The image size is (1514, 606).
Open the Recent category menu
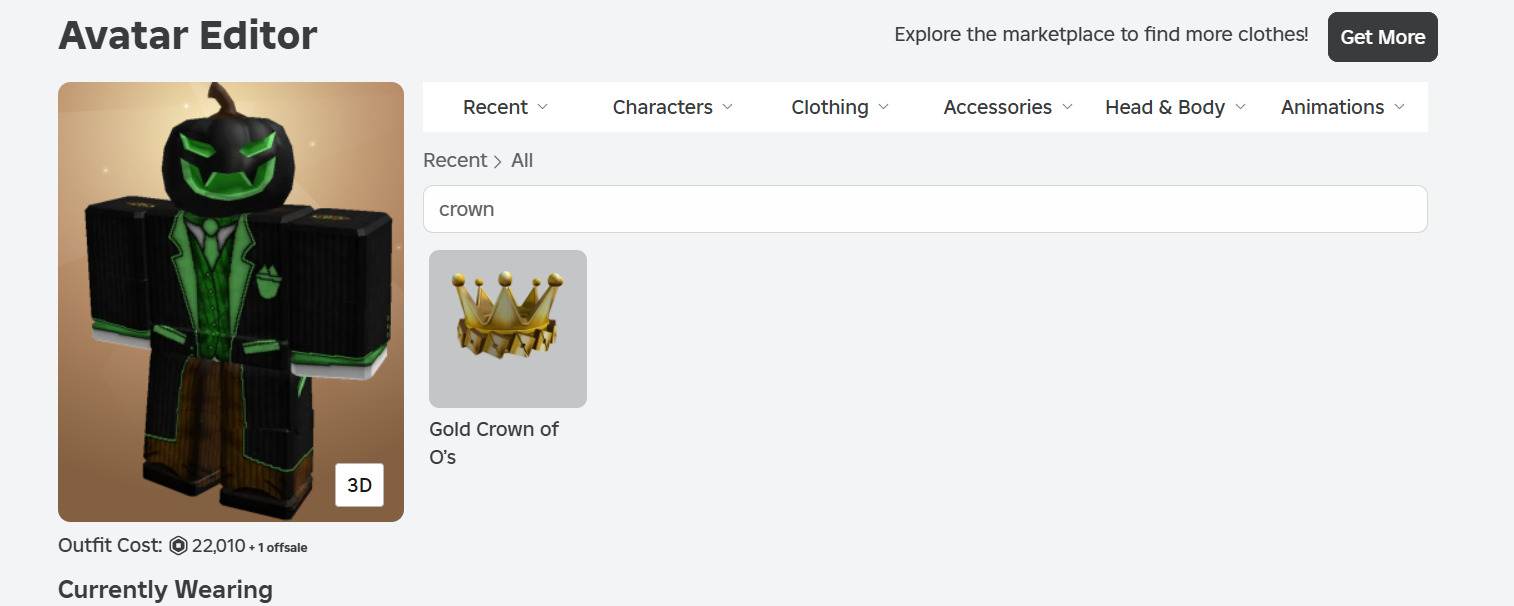(505, 107)
